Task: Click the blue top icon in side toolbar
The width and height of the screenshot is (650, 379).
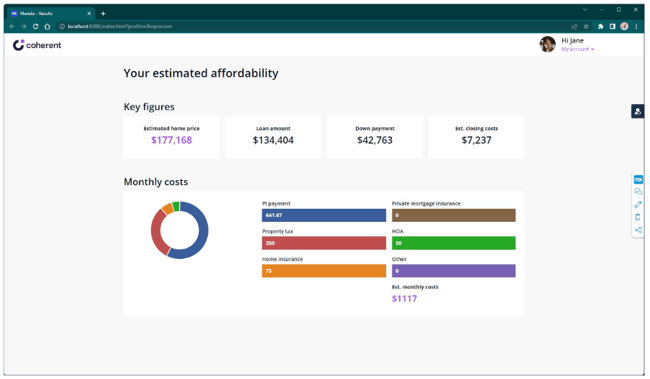Action: tap(638, 180)
